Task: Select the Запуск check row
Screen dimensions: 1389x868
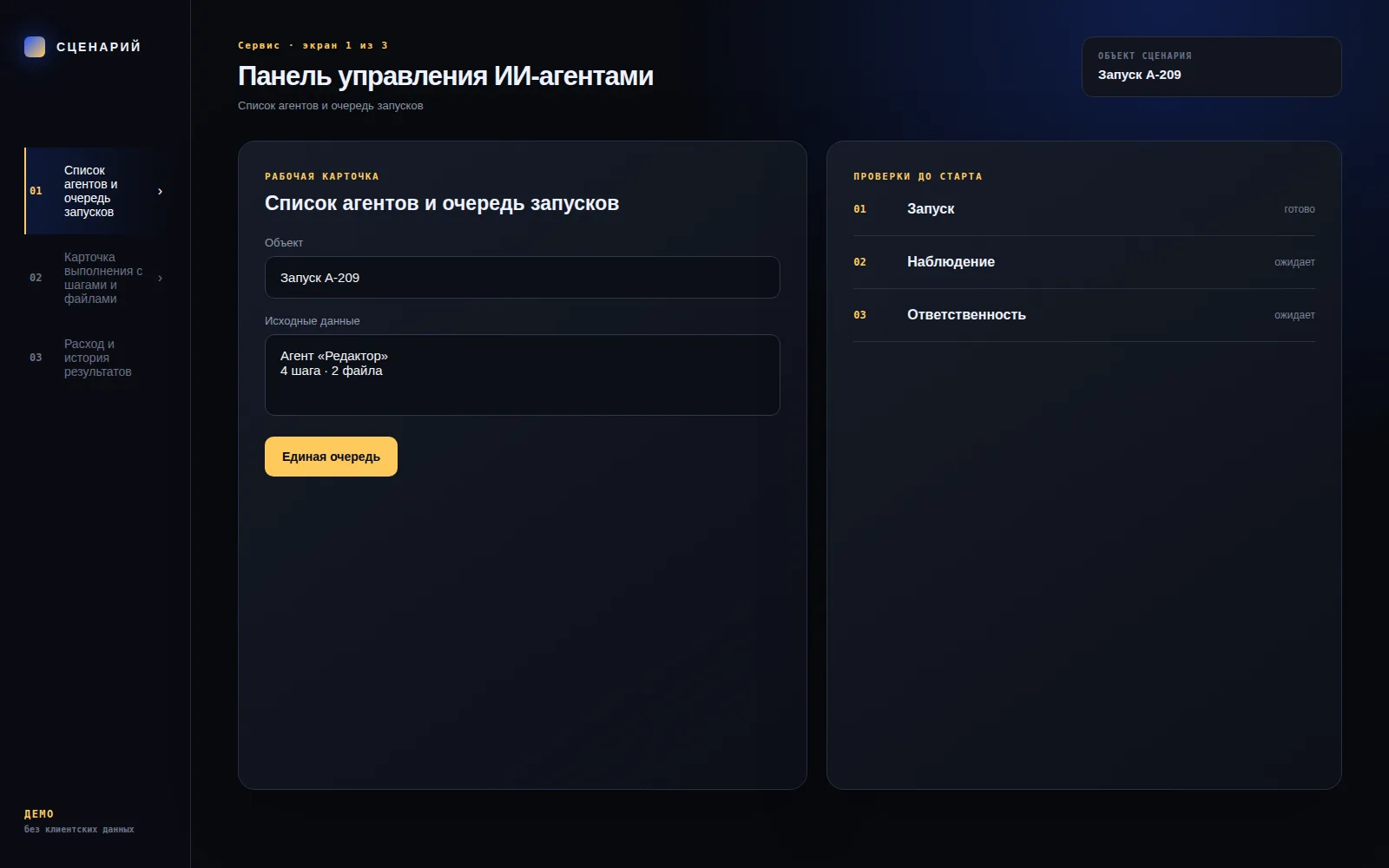Action: 1084,209
